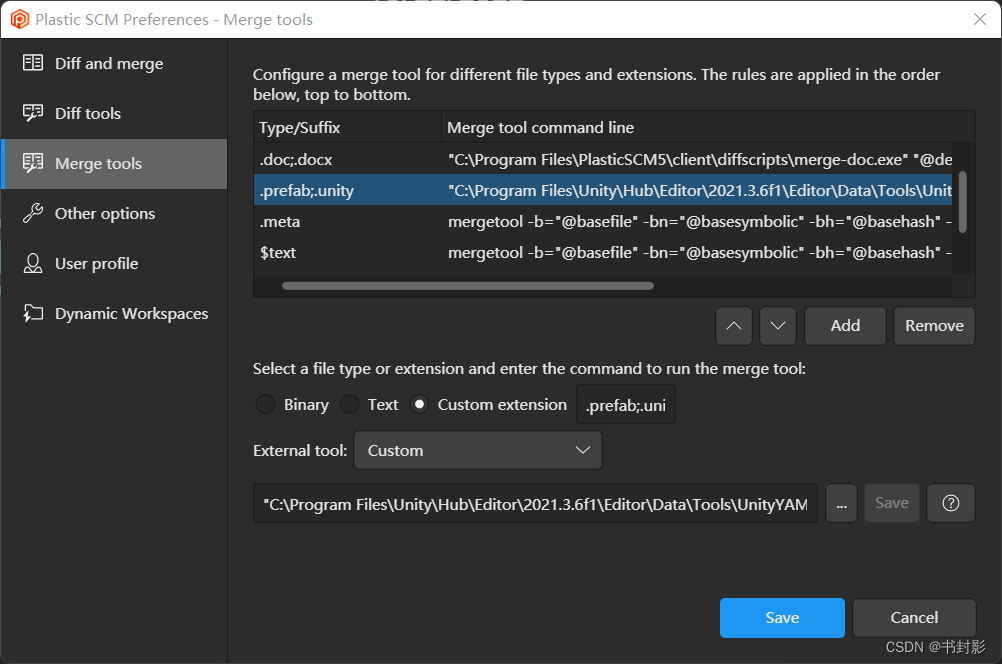Open the Diff and merge section
1002x664 pixels.
[114, 63]
